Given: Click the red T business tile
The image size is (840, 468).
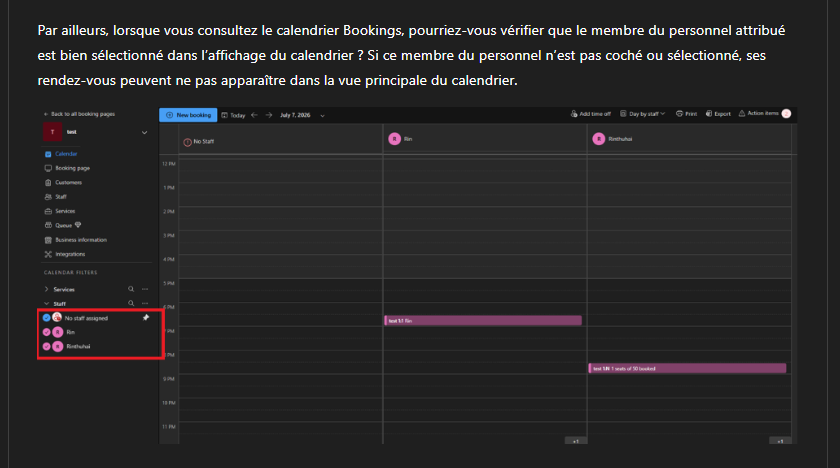Looking at the screenshot, I should click(x=52, y=132).
